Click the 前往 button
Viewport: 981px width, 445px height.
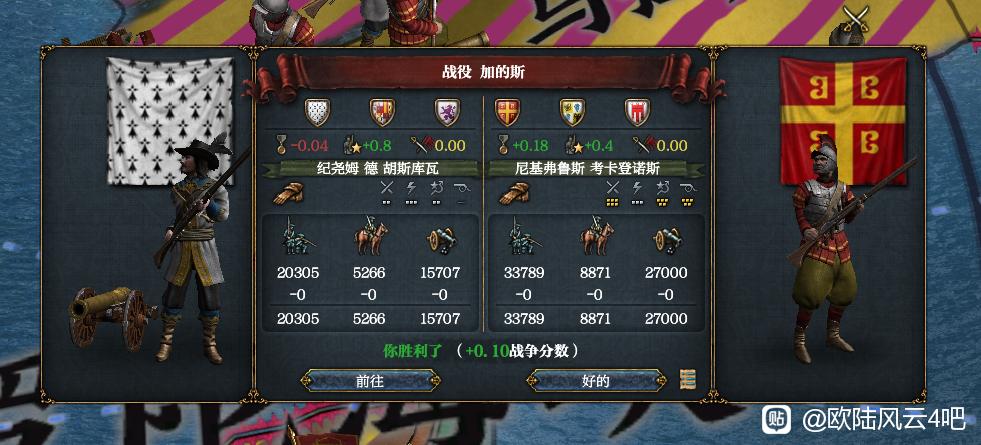pyautogui.click(x=370, y=381)
